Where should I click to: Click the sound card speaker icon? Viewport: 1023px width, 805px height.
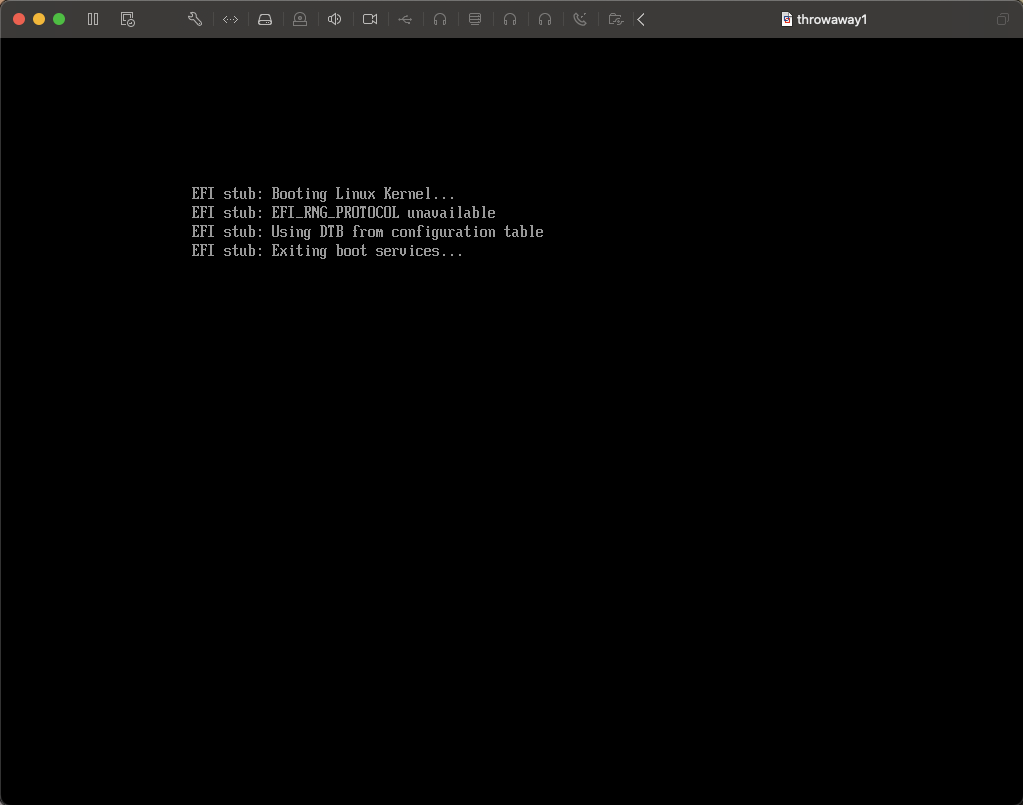point(335,20)
